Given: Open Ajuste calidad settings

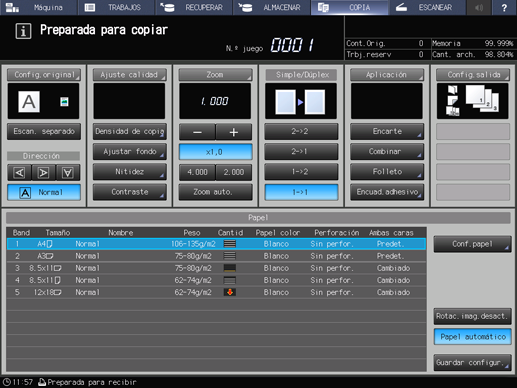Looking at the screenshot, I should click(129, 75).
